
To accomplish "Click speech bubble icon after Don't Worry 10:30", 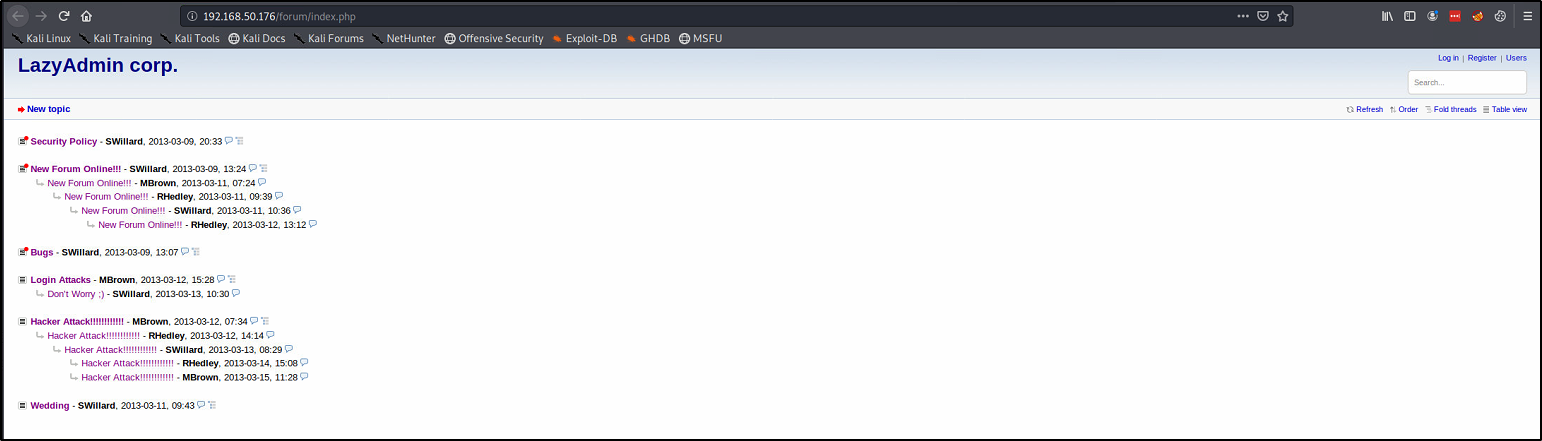I will pos(236,293).
